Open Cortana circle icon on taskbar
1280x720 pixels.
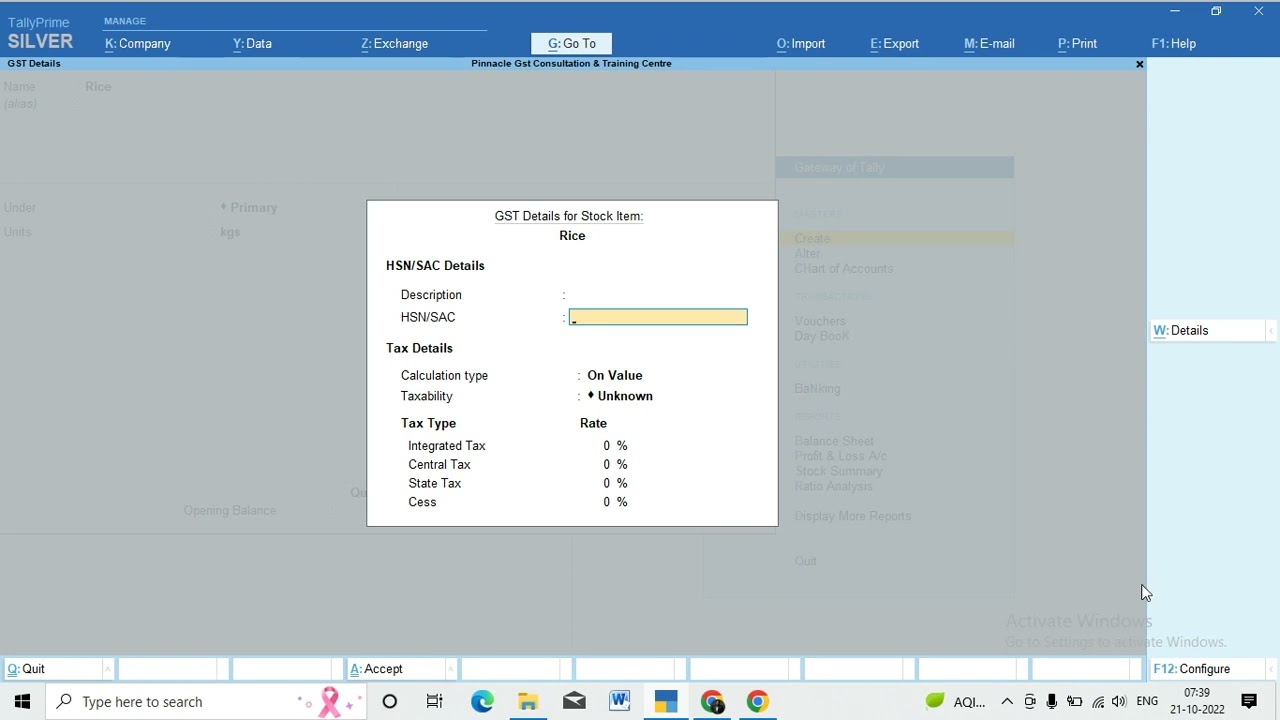[x=390, y=702]
